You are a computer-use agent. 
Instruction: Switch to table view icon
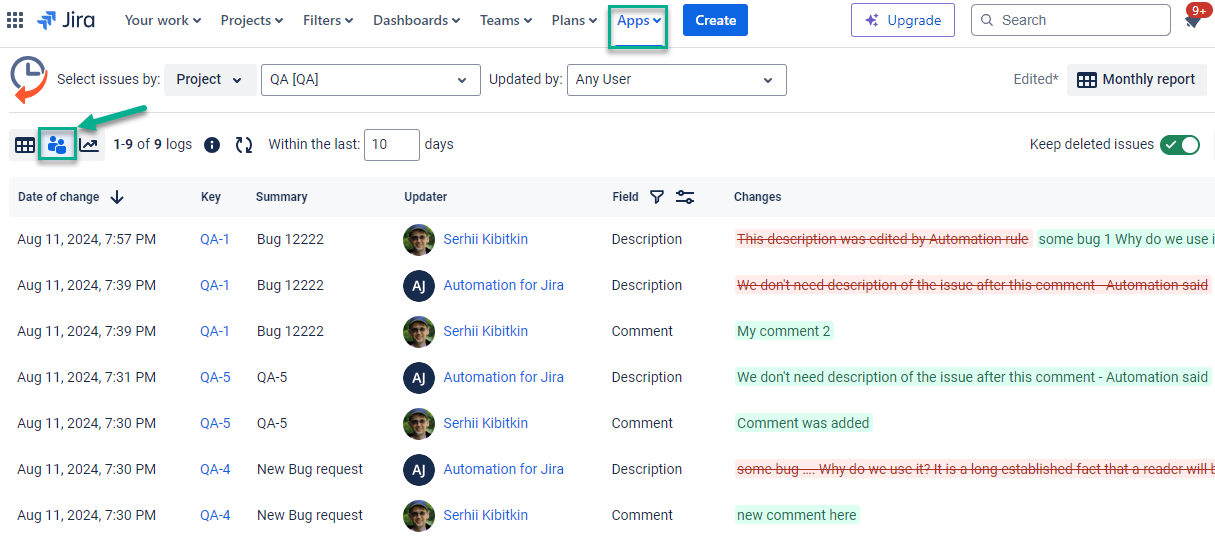25,145
